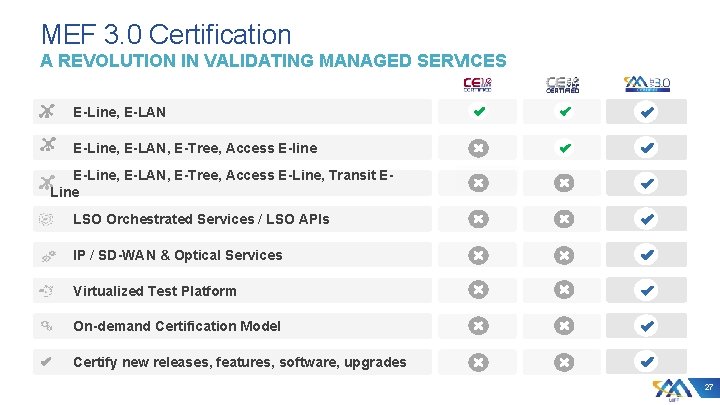720x405 pixels.
Task: Click gray X for Virtualized Test Platform under CE 2.0
Action: coord(563,290)
